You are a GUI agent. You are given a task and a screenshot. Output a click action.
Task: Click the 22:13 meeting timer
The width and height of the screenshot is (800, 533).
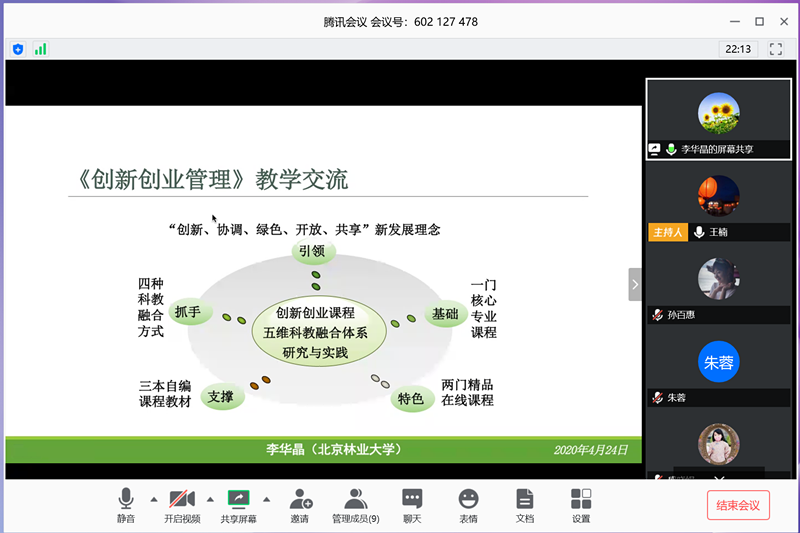[738, 49]
